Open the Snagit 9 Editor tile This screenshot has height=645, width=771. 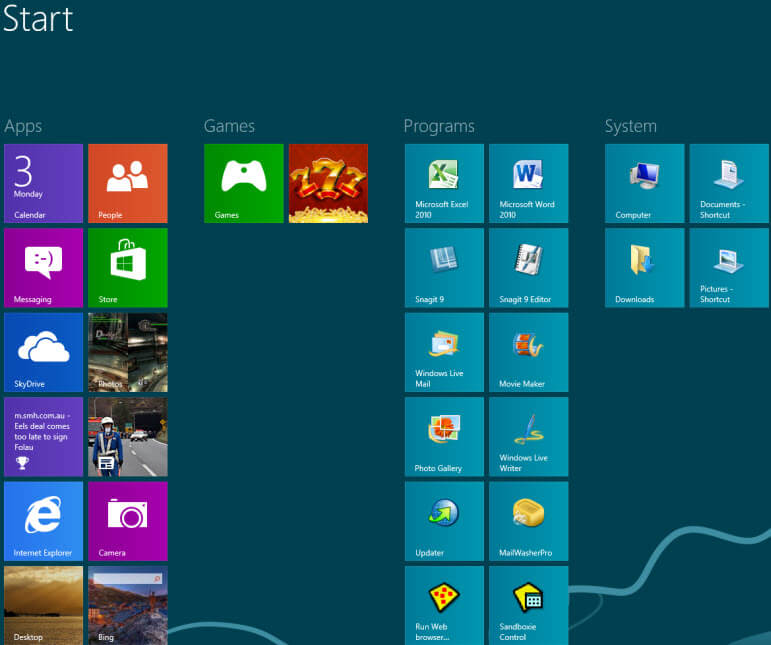pos(529,268)
